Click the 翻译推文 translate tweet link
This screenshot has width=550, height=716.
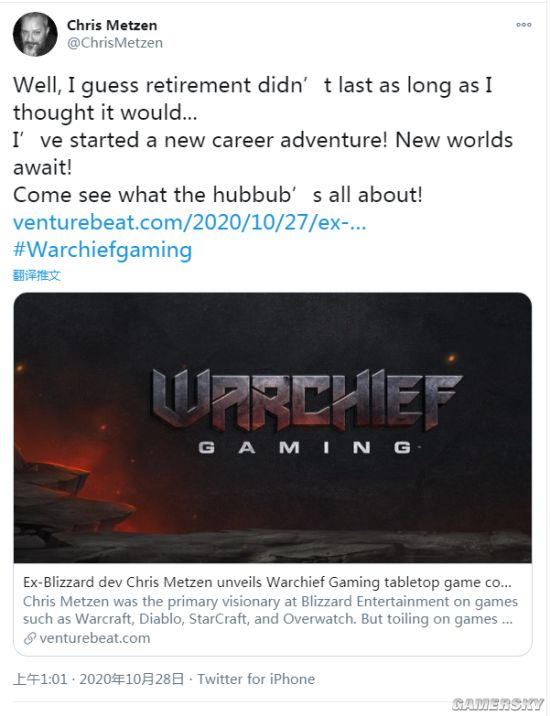coord(37,275)
